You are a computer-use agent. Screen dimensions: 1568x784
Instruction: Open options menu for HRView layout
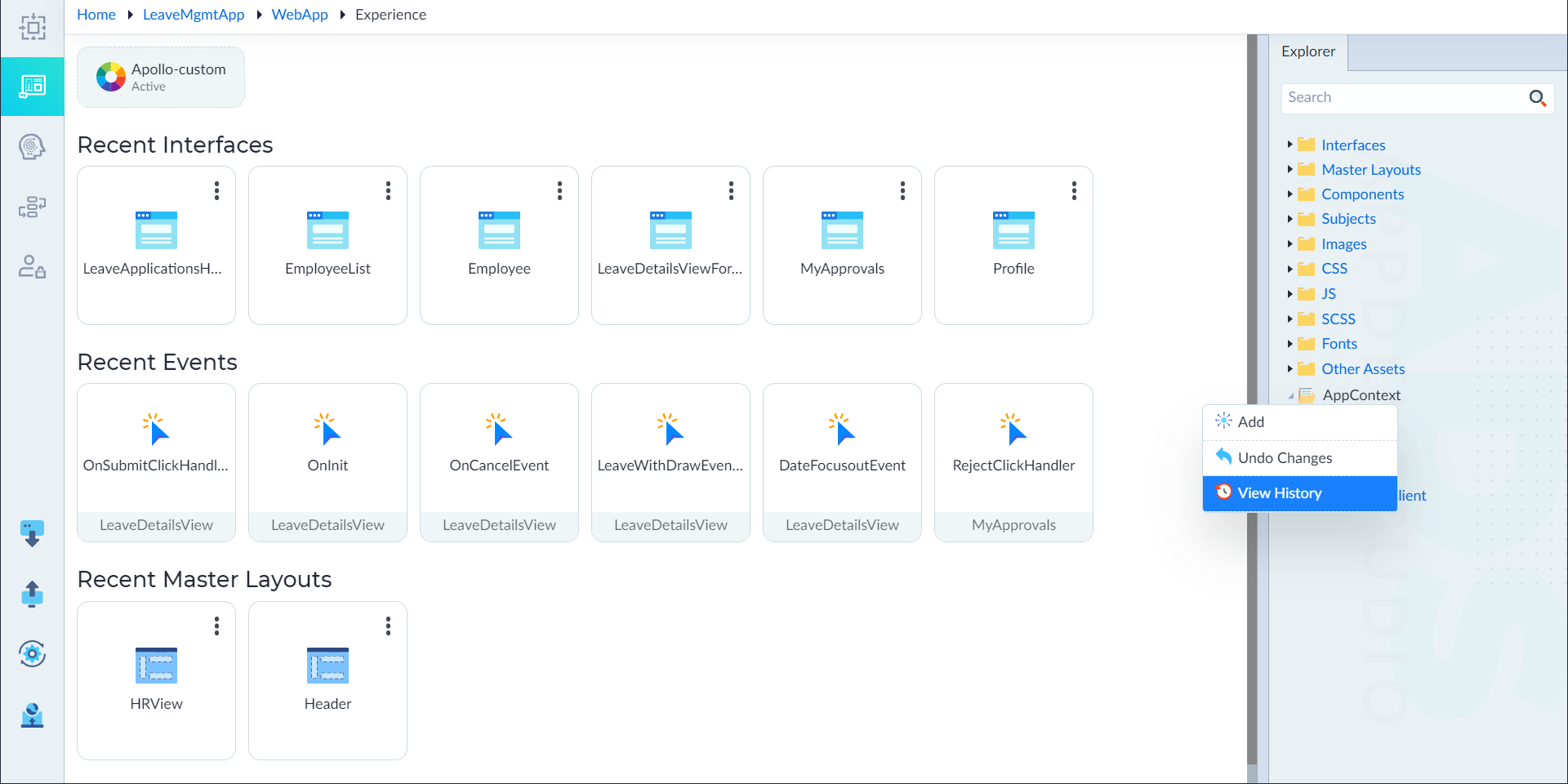(216, 626)
